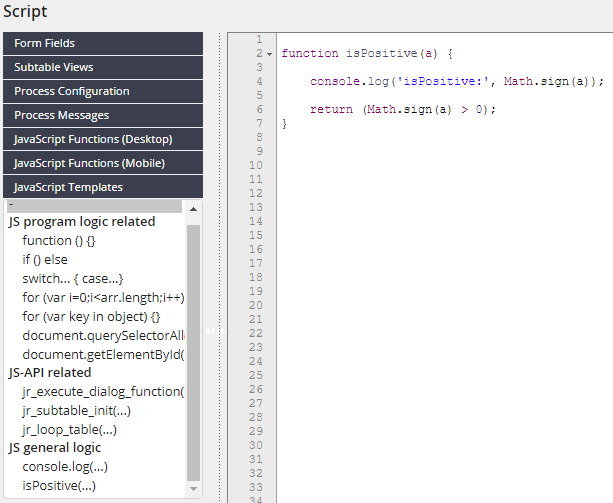Insert the jr_loop_table(...) template
Screen dimensions: 613x503
click(70, 430)
